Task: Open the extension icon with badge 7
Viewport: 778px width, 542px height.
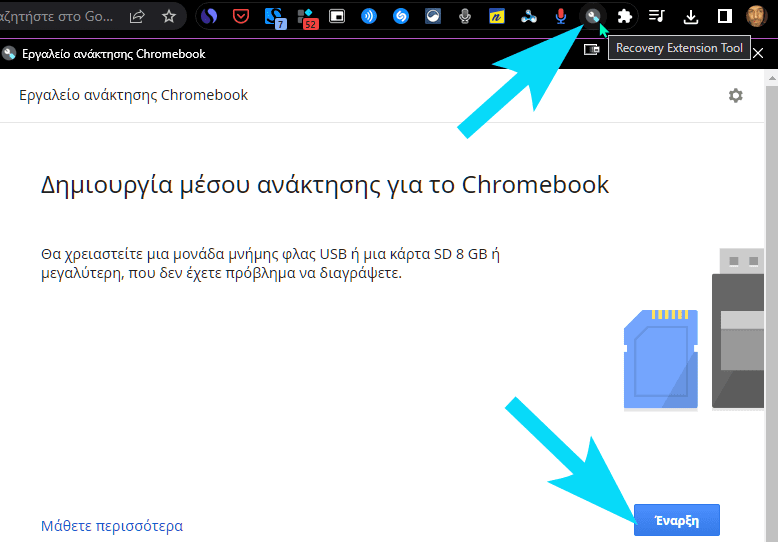Action: (274, 18)
